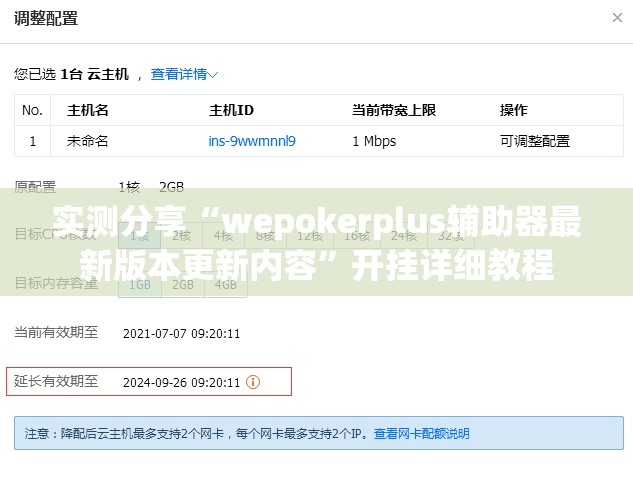Click the 目标内存容量 label
Viewport: 633px width, 485px height.
(x=56, y=283)
